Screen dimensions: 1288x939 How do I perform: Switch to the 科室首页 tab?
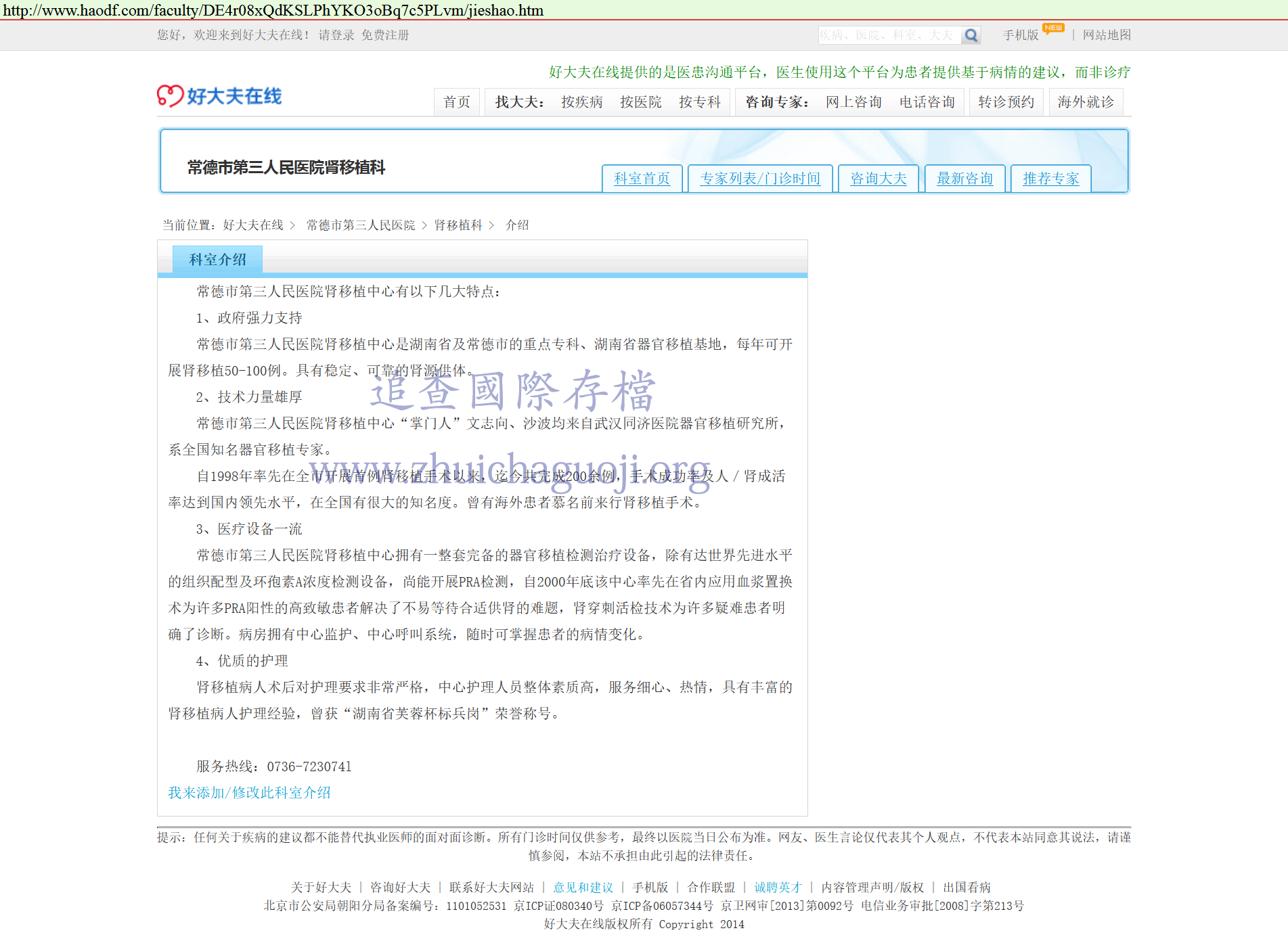pyautogui.click(x=642, y=179)
